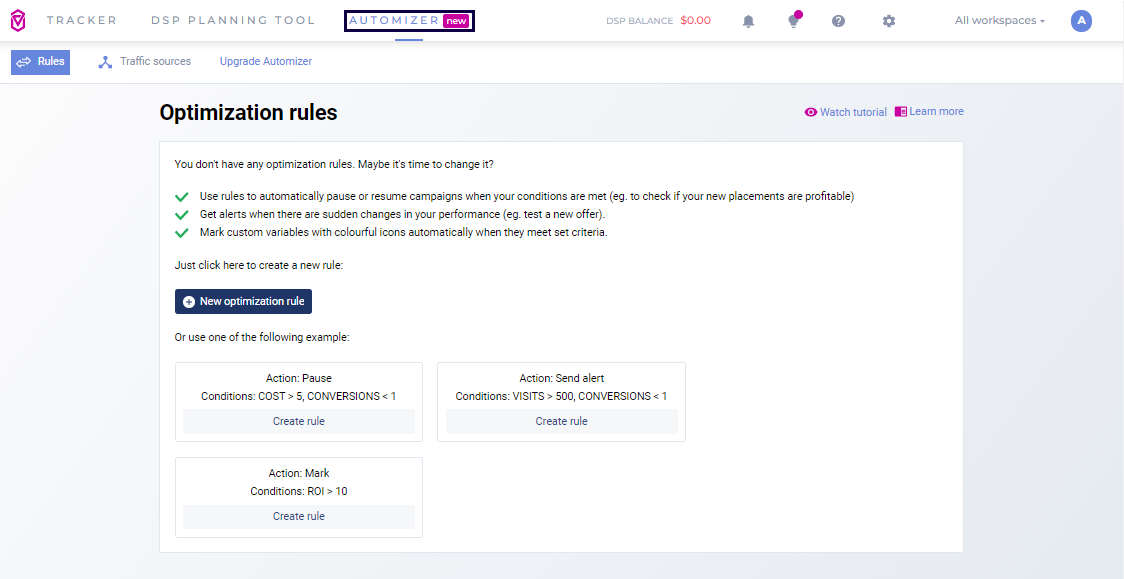Go to Traffic sources tab

tap(145, 62)
